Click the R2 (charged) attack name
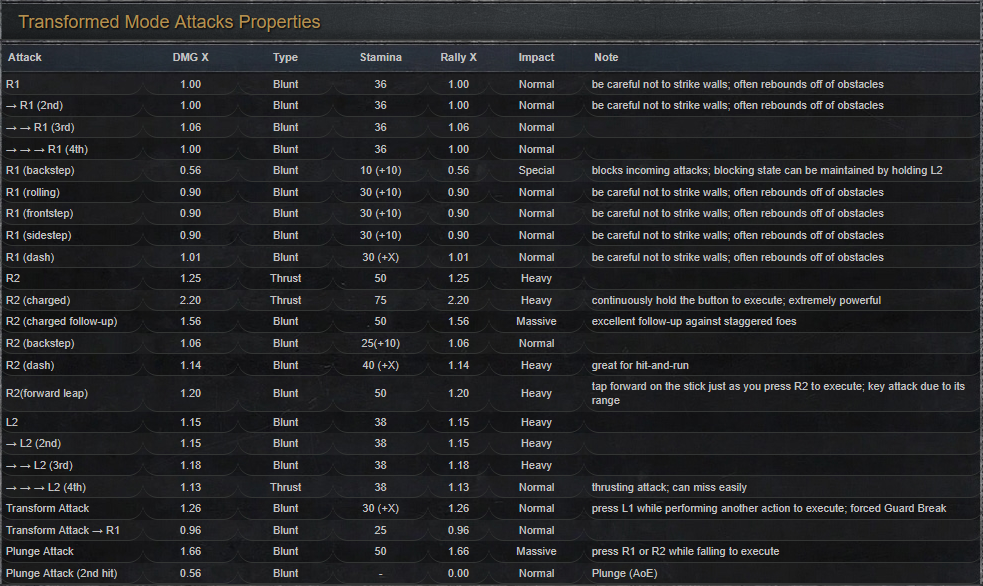The image size is (983, 586). tap(38, 300)
